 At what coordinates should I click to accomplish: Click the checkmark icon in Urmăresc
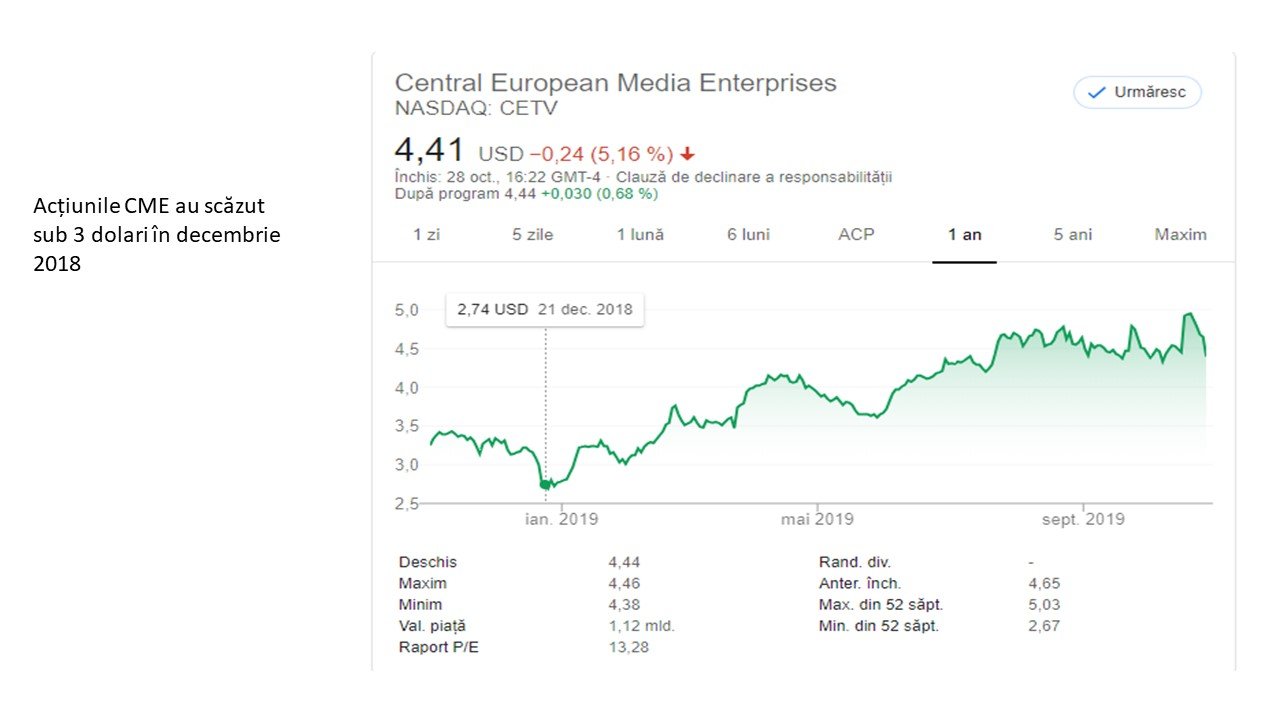[1097, 93]
